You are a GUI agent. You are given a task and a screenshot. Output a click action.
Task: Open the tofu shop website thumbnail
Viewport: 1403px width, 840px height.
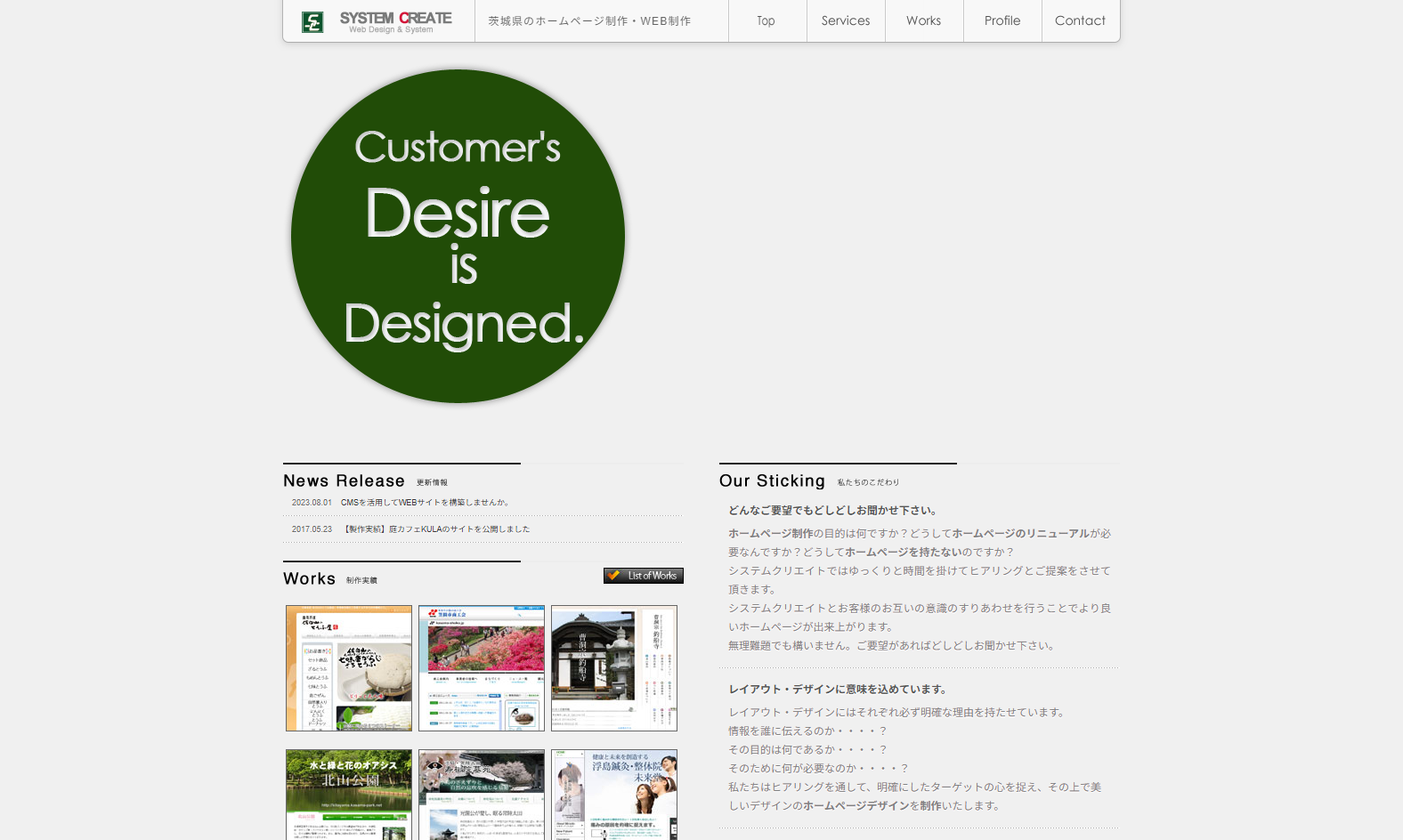pos(349,668)
